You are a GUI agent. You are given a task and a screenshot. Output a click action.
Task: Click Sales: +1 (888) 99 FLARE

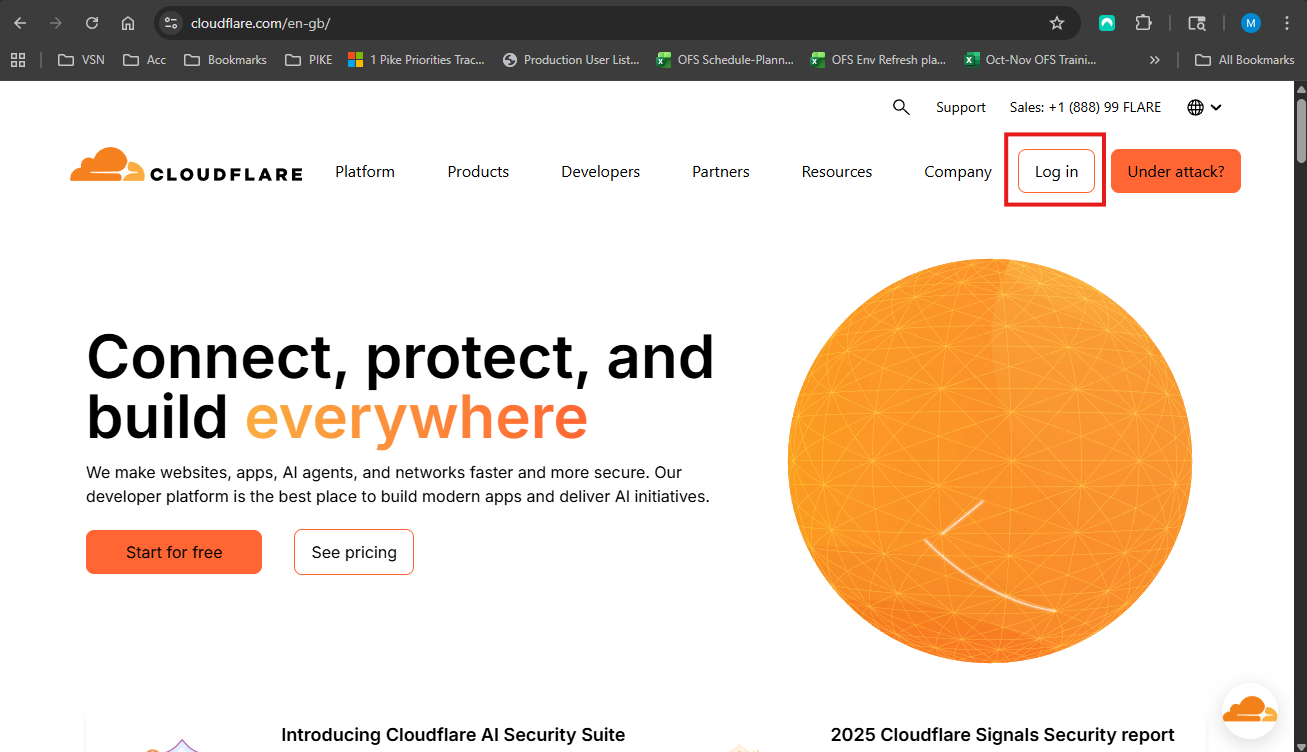1085,107
